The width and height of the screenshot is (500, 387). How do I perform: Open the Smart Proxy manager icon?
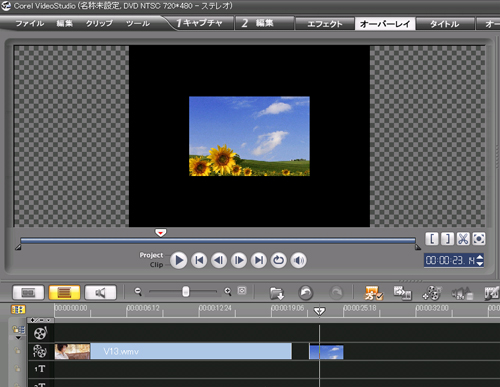tap(373, 293)
